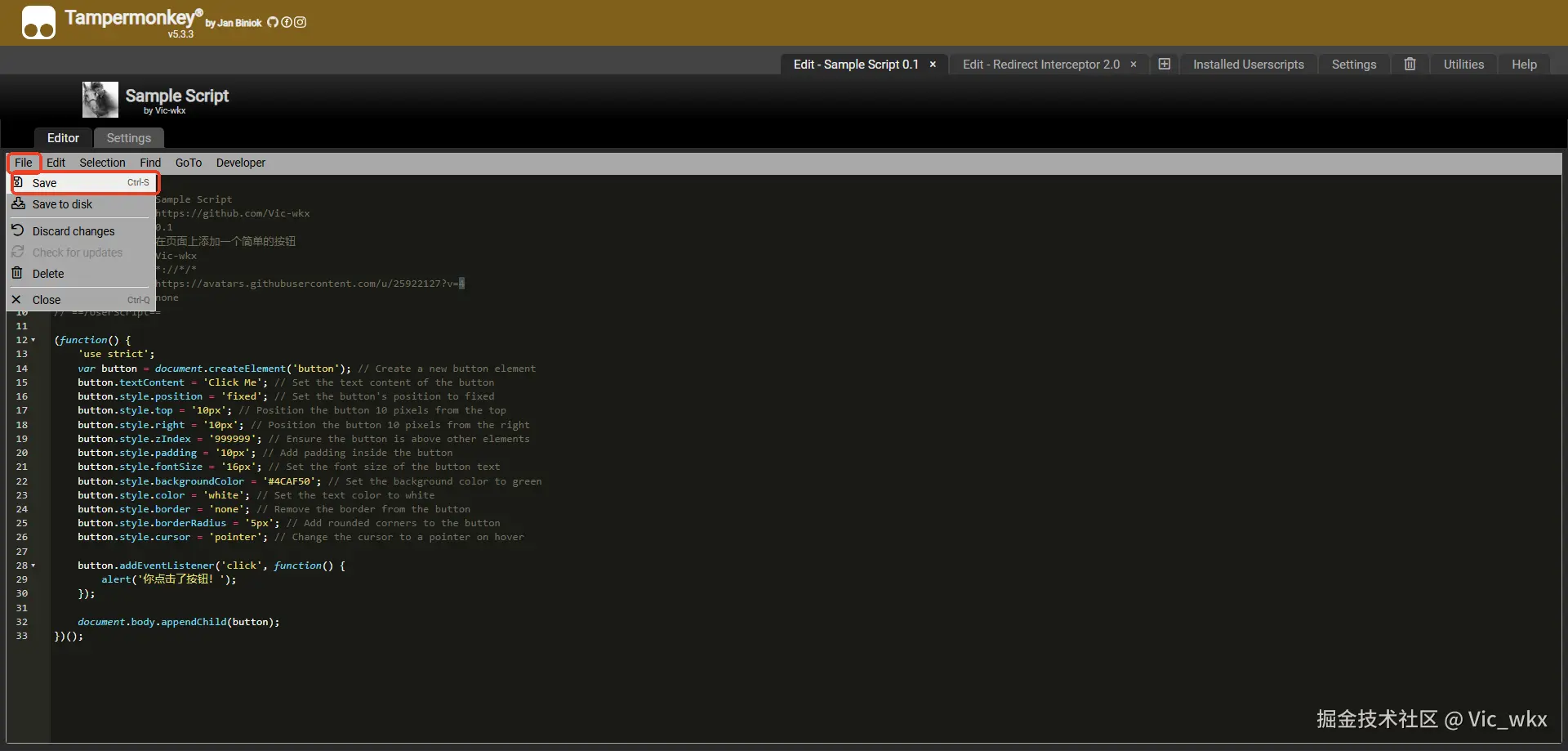Viewport: 1568px width, 751px height.
Task: Click the Save to disk icon
Action: 18,203
